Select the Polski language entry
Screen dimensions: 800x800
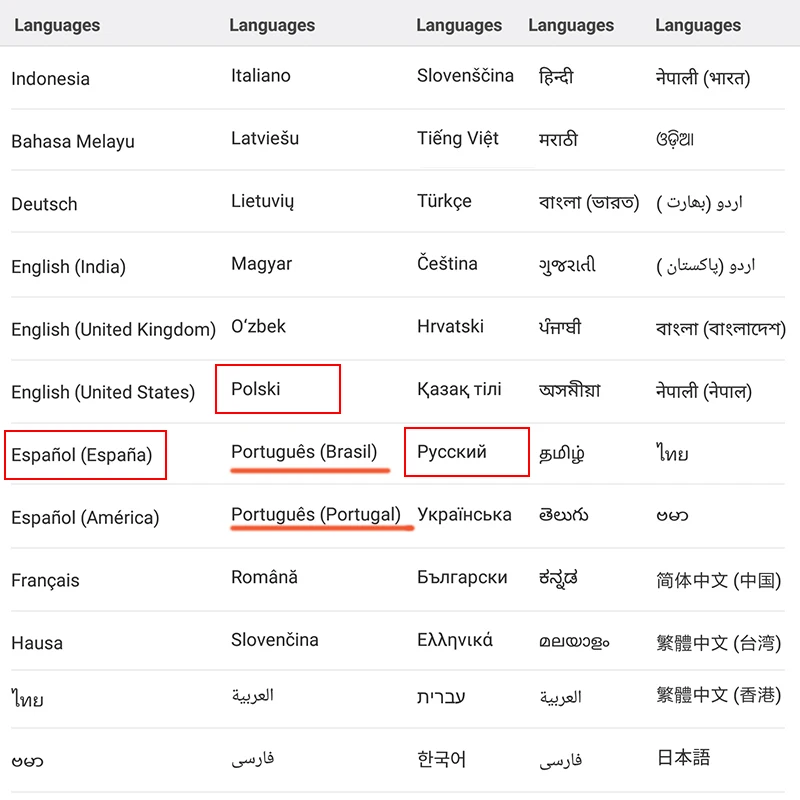[256, 389]
